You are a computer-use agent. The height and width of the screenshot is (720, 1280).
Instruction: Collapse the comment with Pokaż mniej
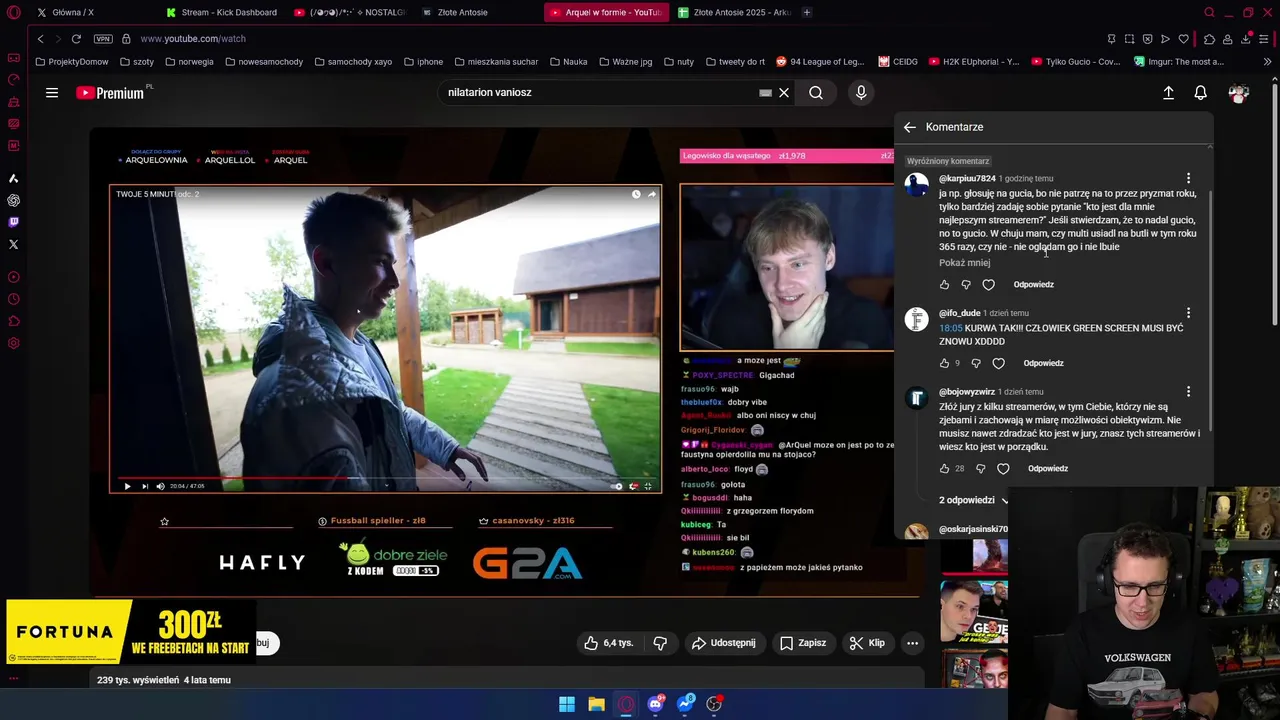964,263
